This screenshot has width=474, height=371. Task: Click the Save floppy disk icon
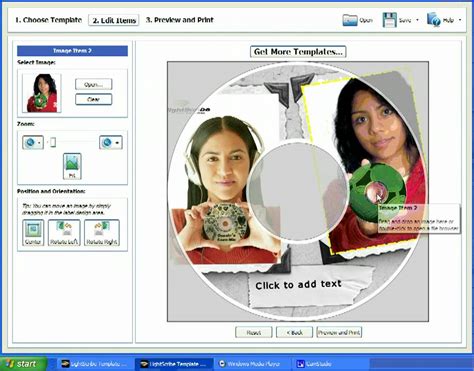[389, 20]
